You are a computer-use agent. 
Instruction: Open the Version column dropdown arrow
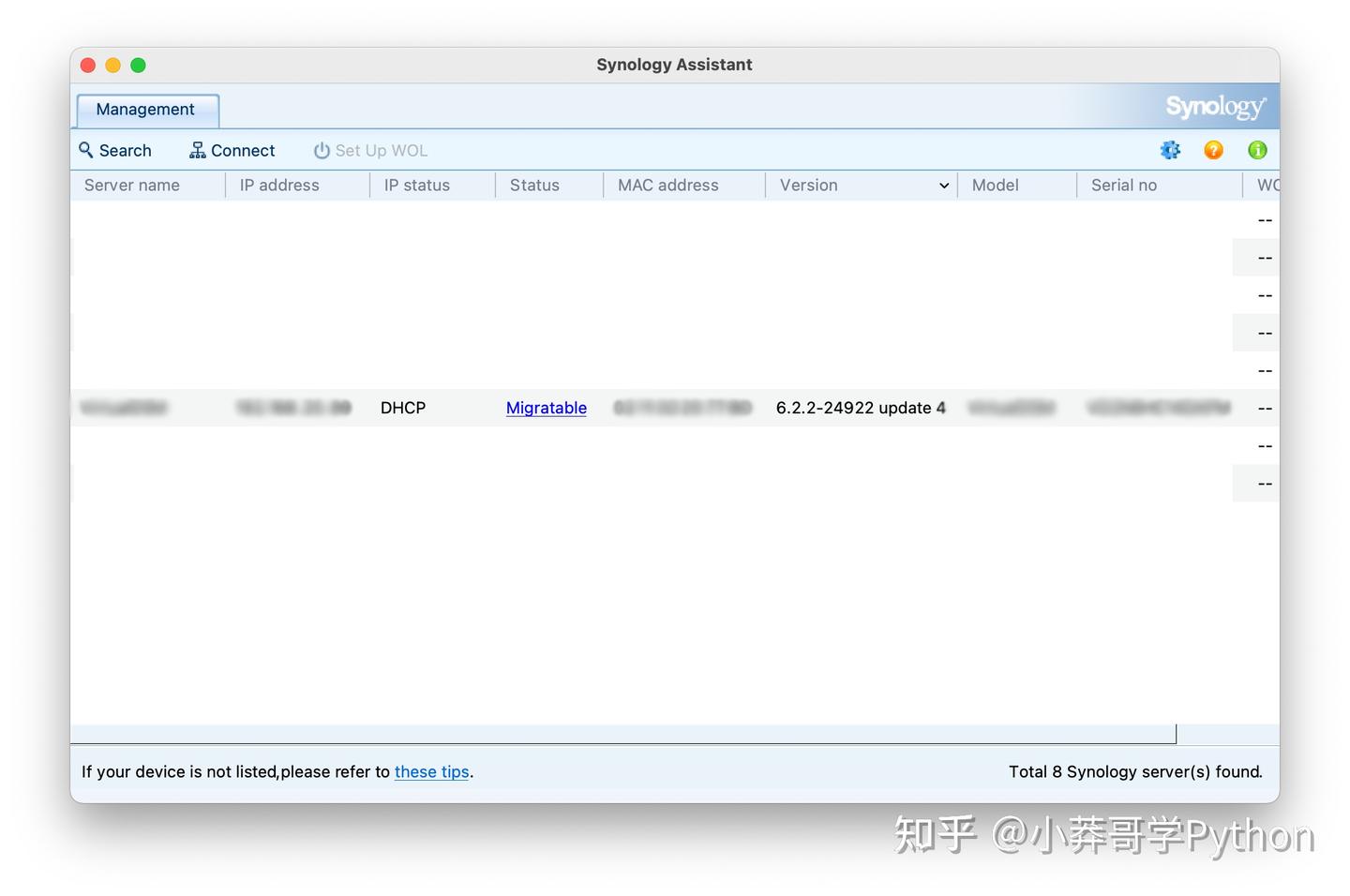pyautogui.click(x=943, y=185)
